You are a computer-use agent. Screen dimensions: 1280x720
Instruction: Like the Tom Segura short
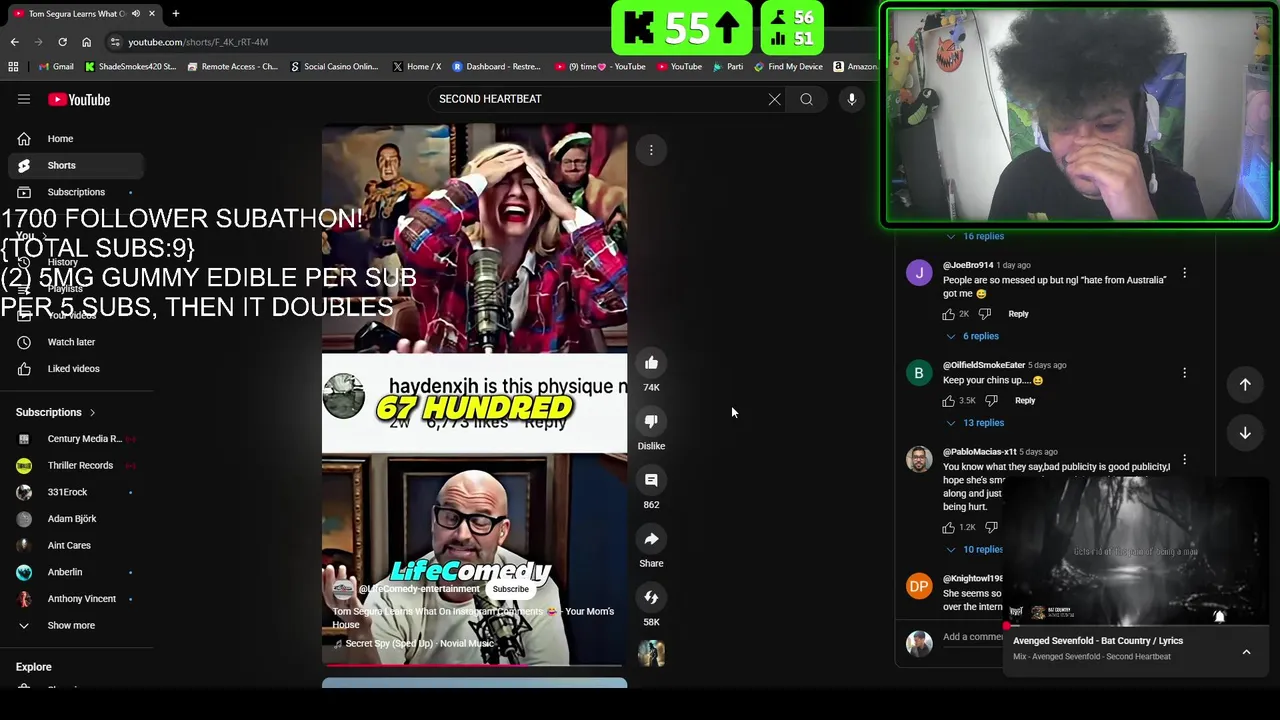[651, 363]
